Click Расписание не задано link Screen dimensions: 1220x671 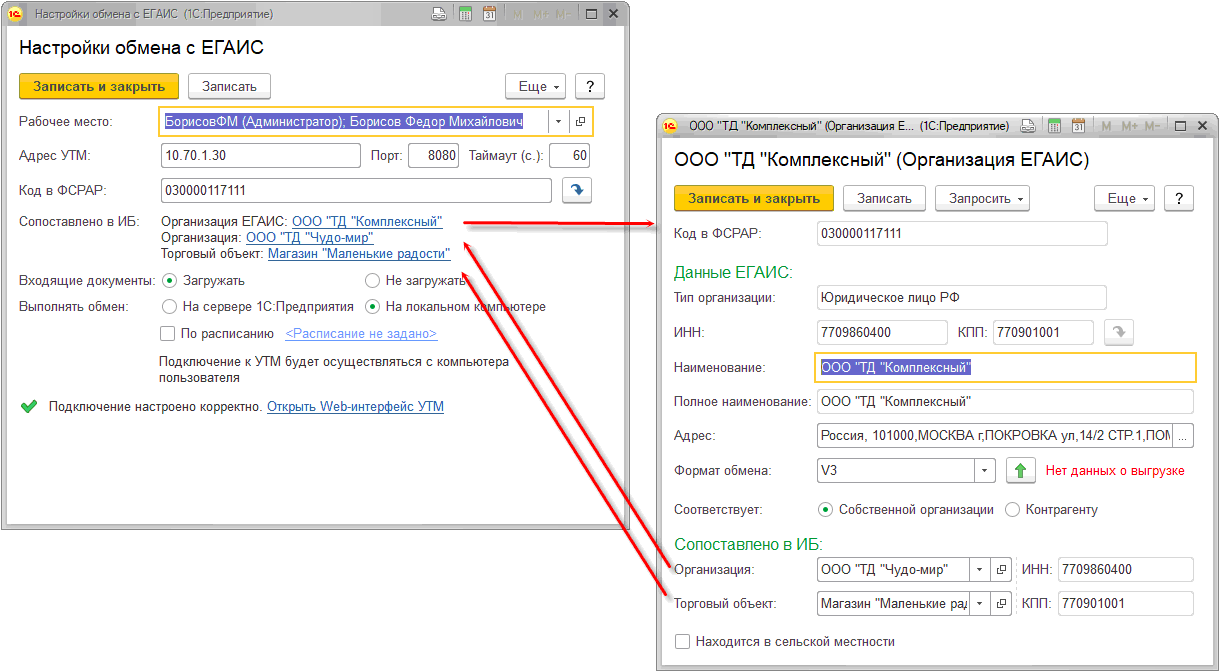coord(361,334)
